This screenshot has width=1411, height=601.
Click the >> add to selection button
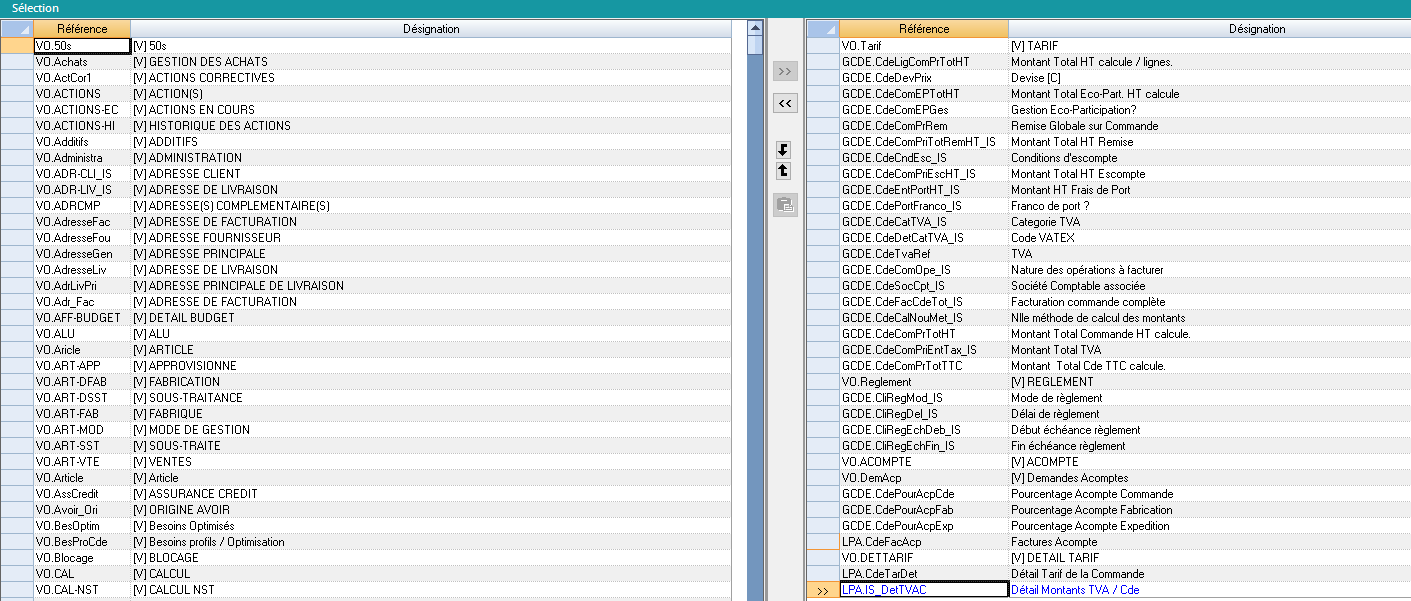click(x=785, y=71)
